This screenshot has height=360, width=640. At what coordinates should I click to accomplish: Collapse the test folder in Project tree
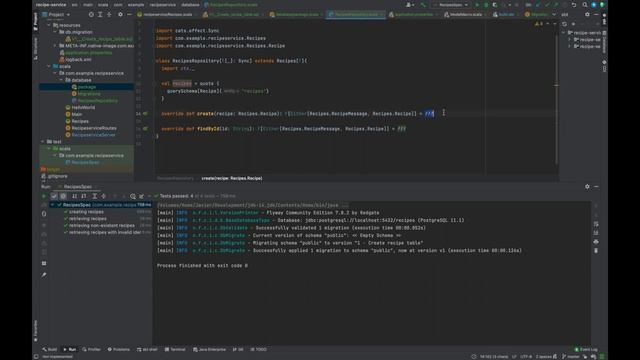click(42, 142)
